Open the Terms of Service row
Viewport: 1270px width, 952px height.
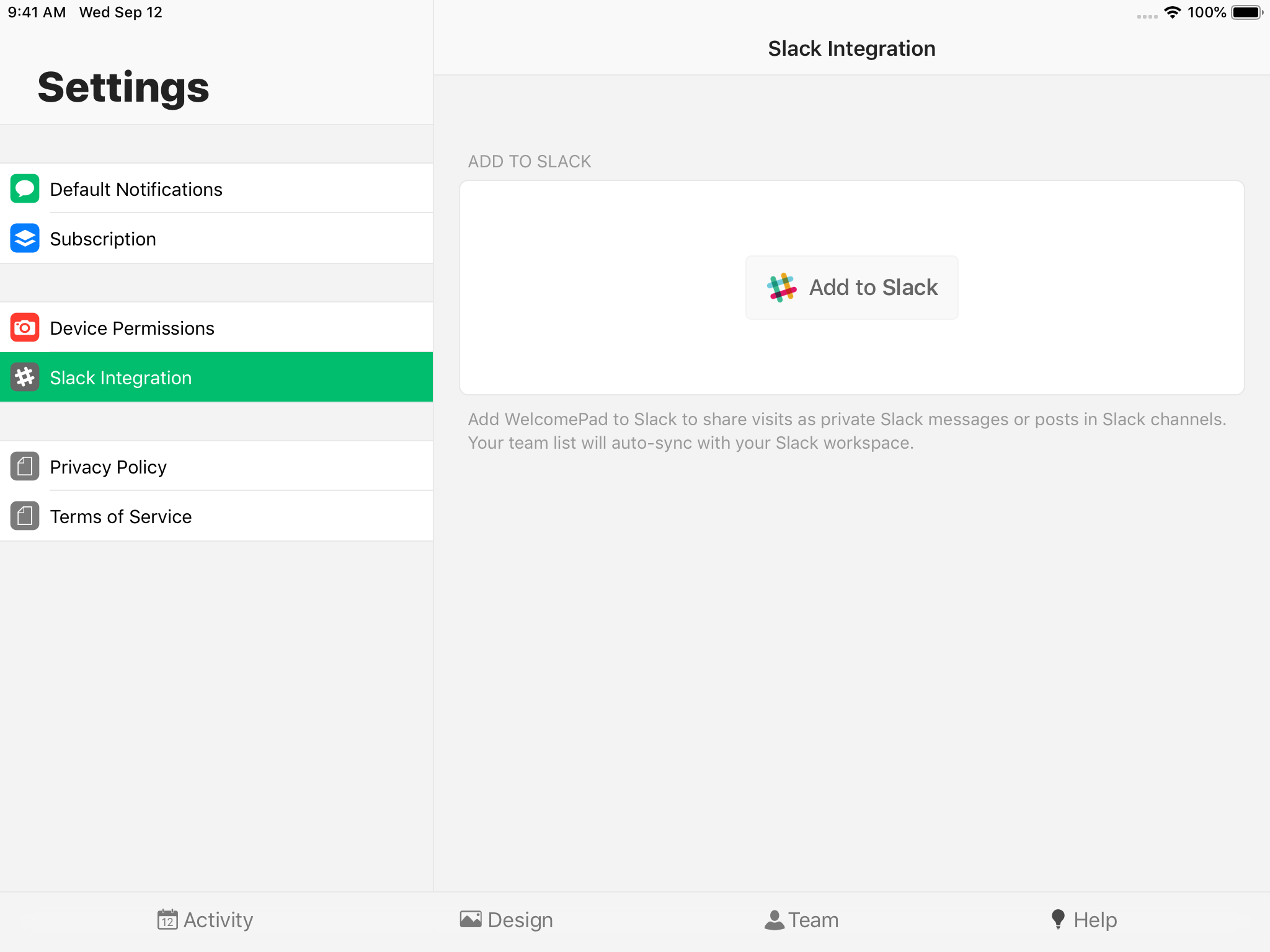pos(216,516)
